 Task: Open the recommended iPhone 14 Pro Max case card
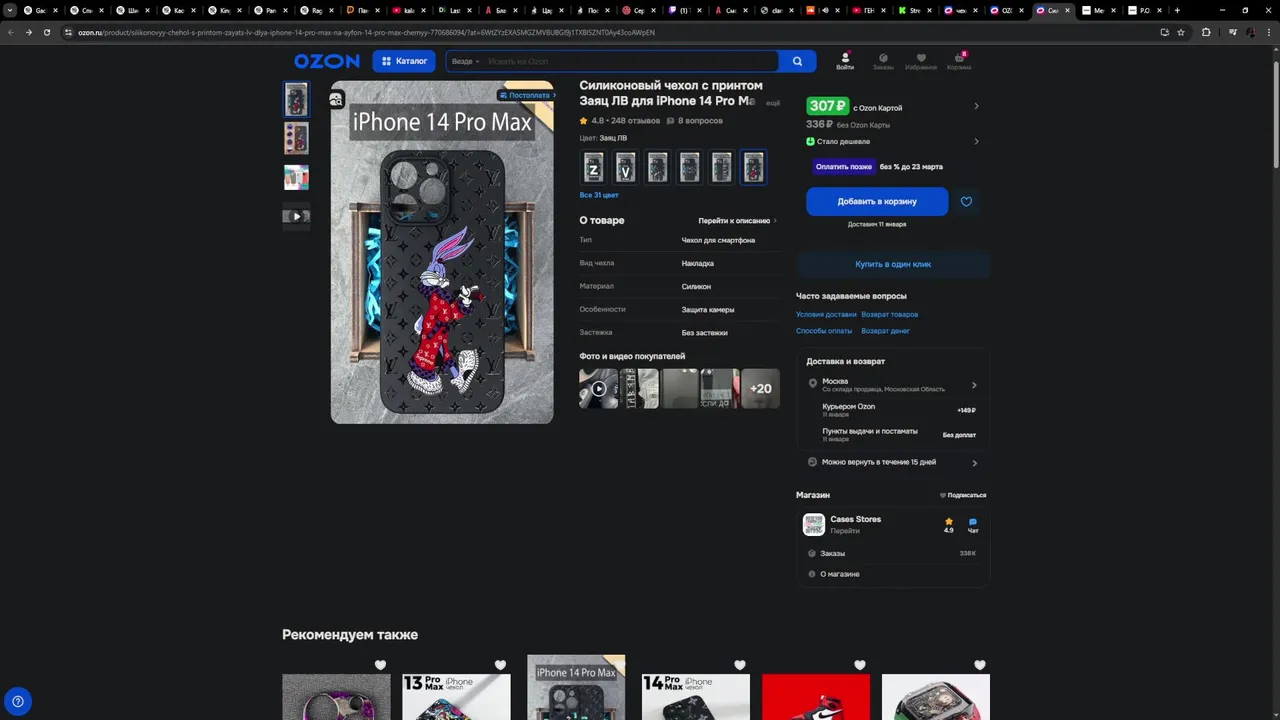pyautogui.click(x=576, y=688)
